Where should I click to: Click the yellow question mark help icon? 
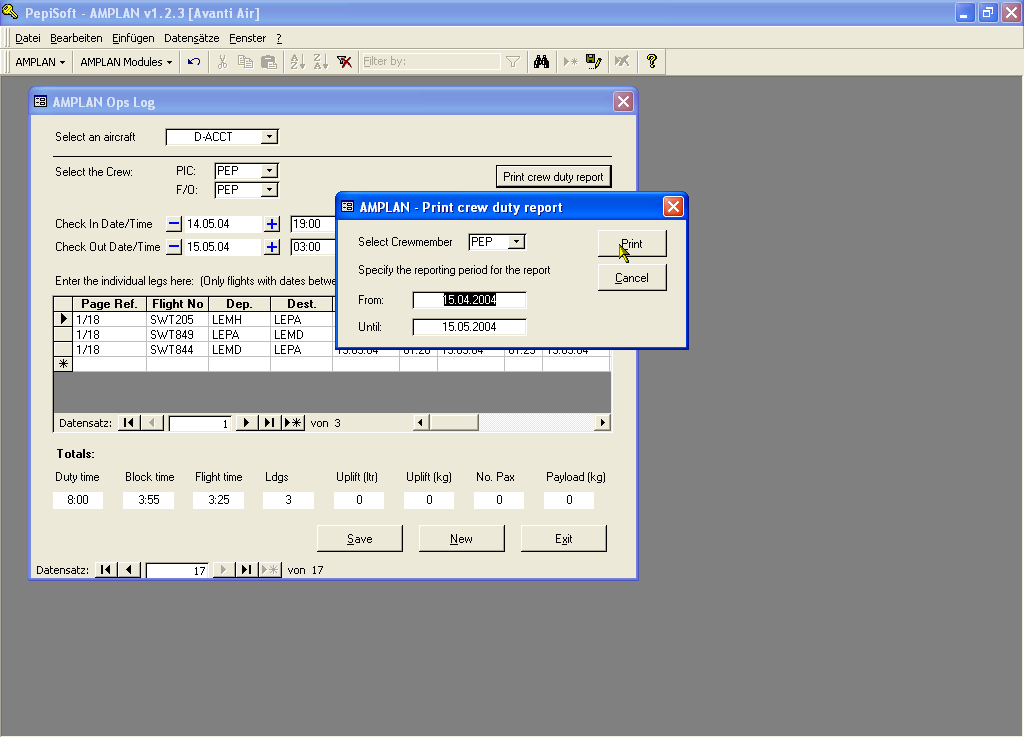[652, 62]
